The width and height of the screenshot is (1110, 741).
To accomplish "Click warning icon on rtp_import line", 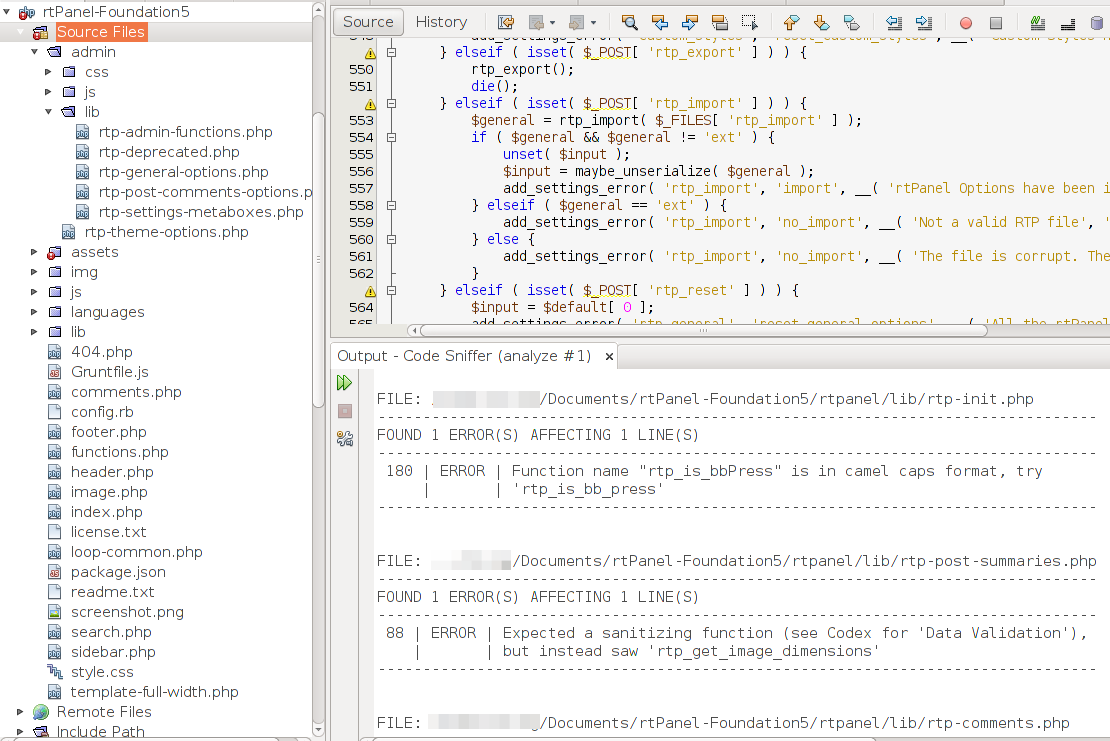I will tap(370, 104).
